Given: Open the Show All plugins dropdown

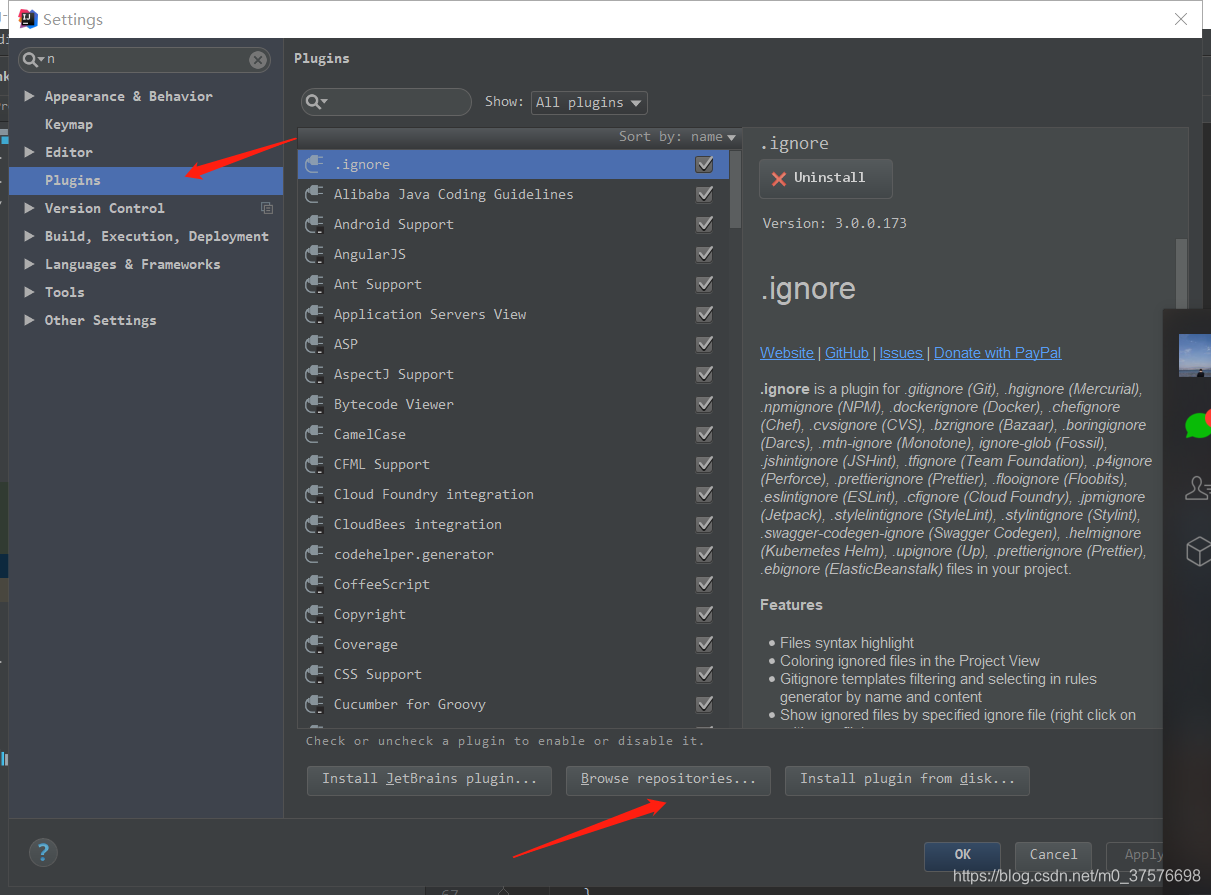Looking at the screenshot, I should point(589,102).
